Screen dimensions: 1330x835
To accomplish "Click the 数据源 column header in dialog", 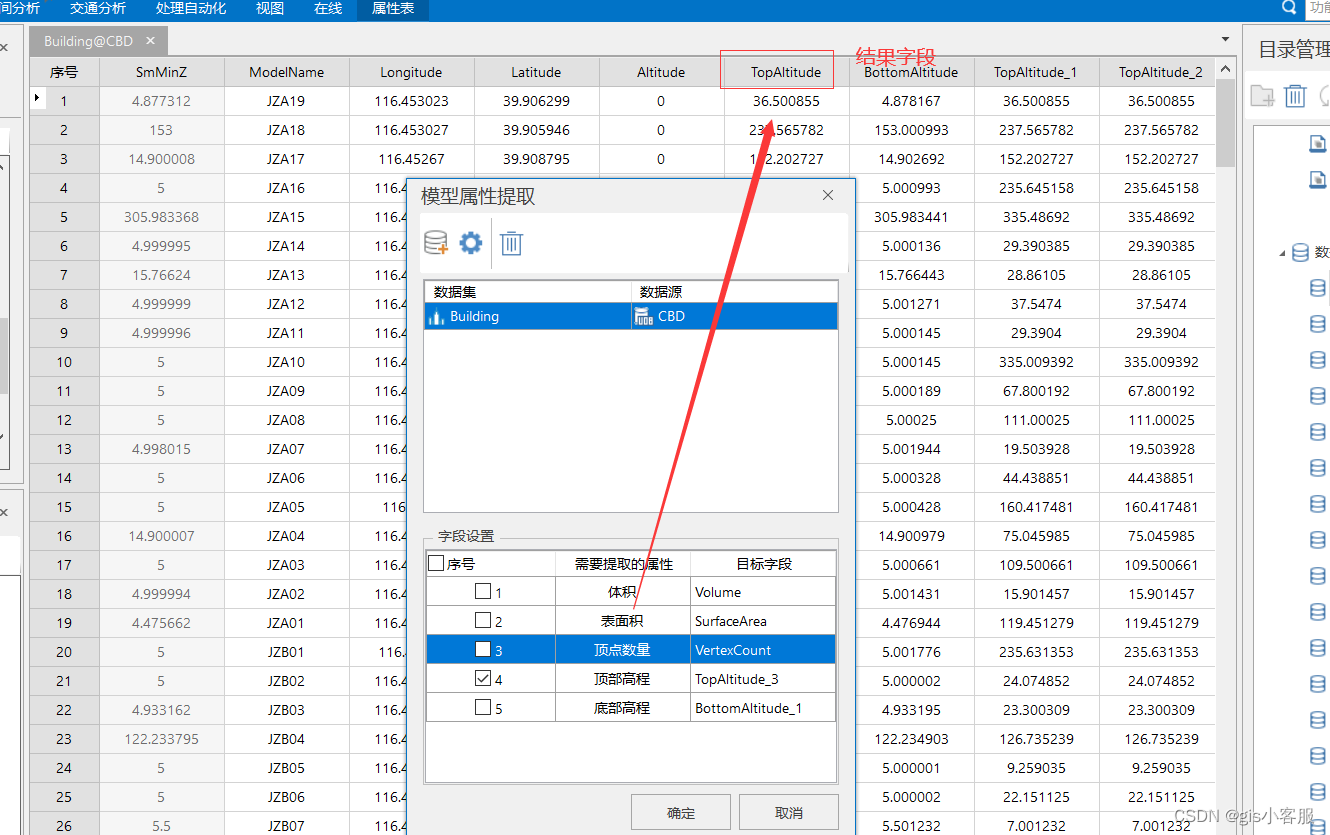I will point(735,292).
